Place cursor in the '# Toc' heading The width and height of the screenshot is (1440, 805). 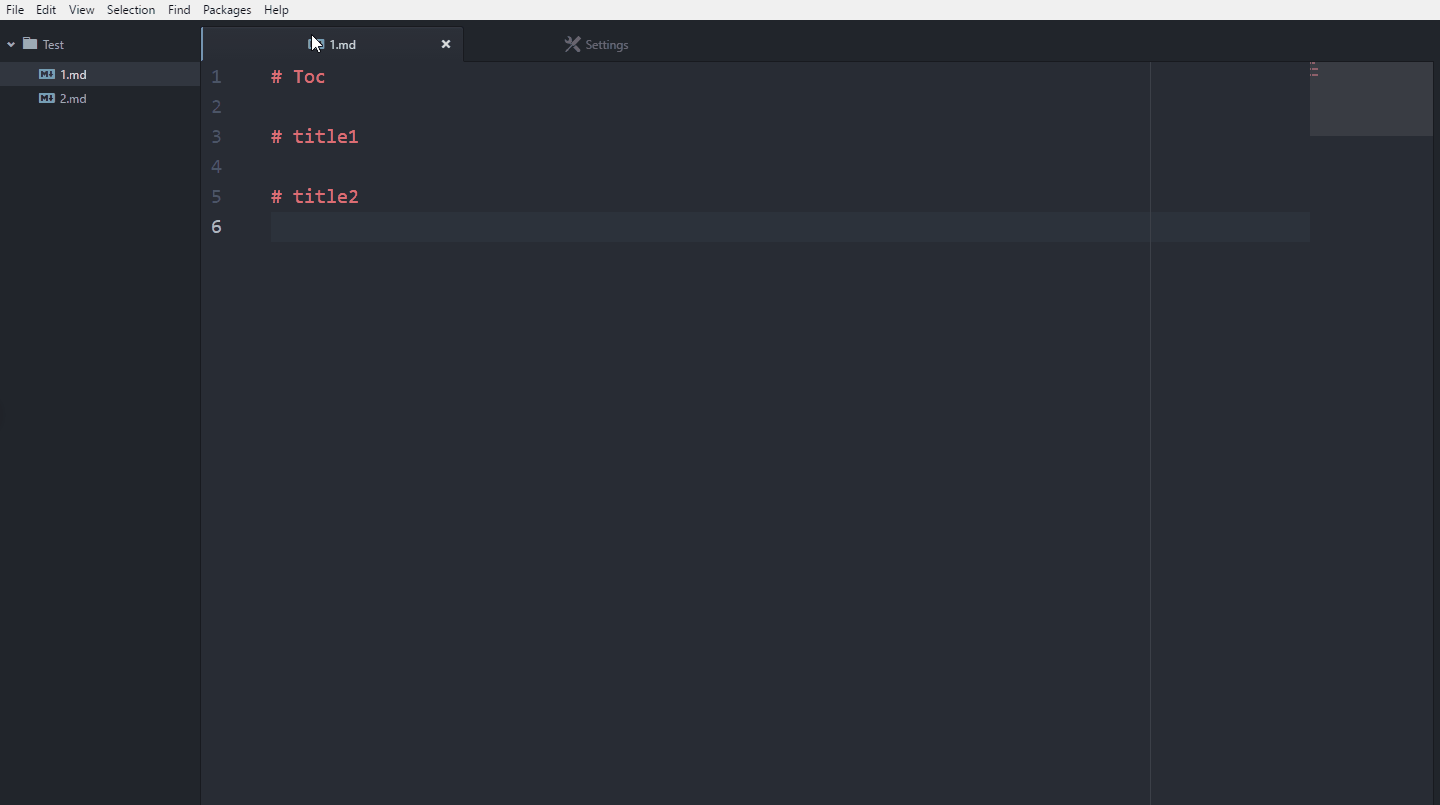[298, 76]
